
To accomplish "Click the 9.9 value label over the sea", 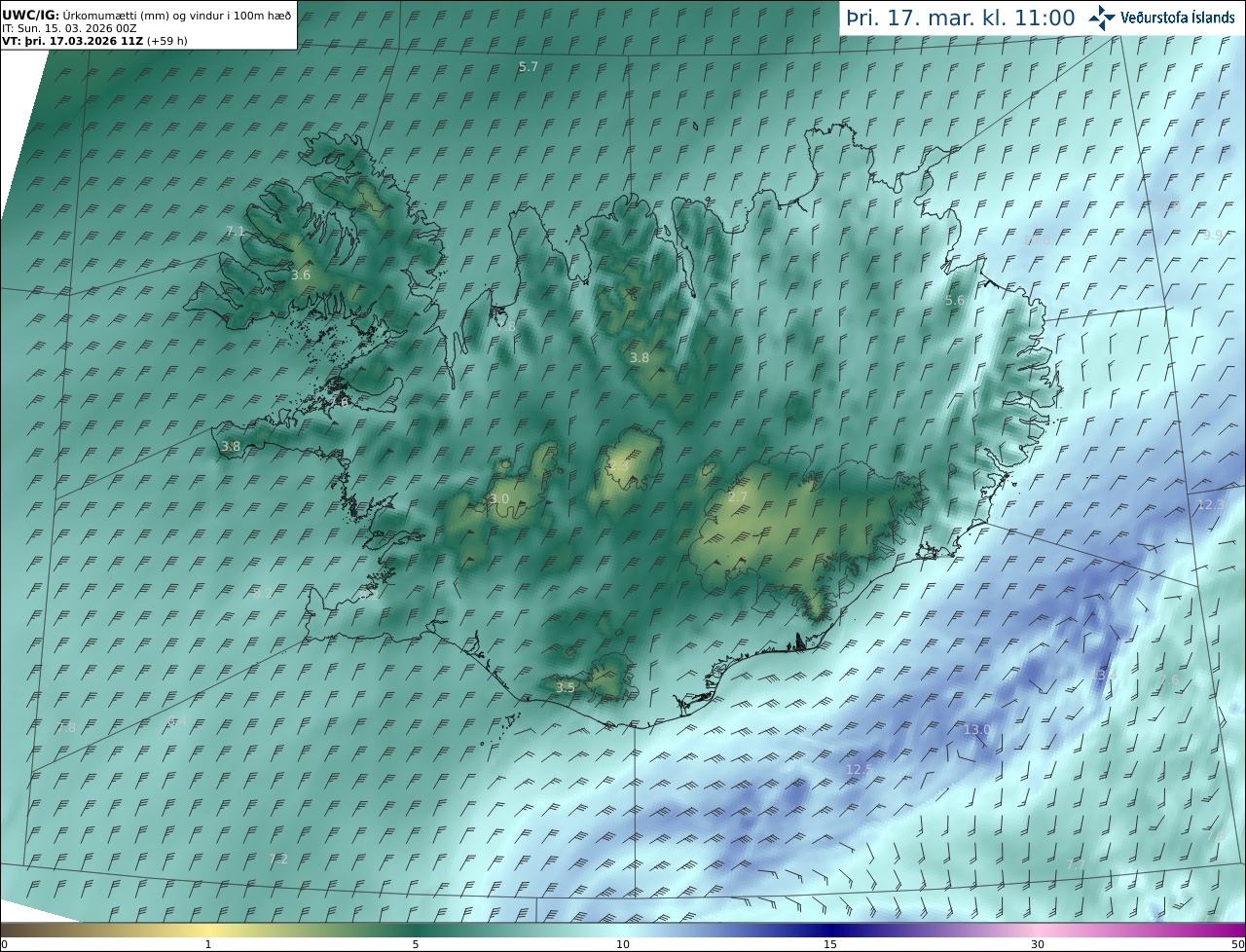I will click(x=1213, y=236).
